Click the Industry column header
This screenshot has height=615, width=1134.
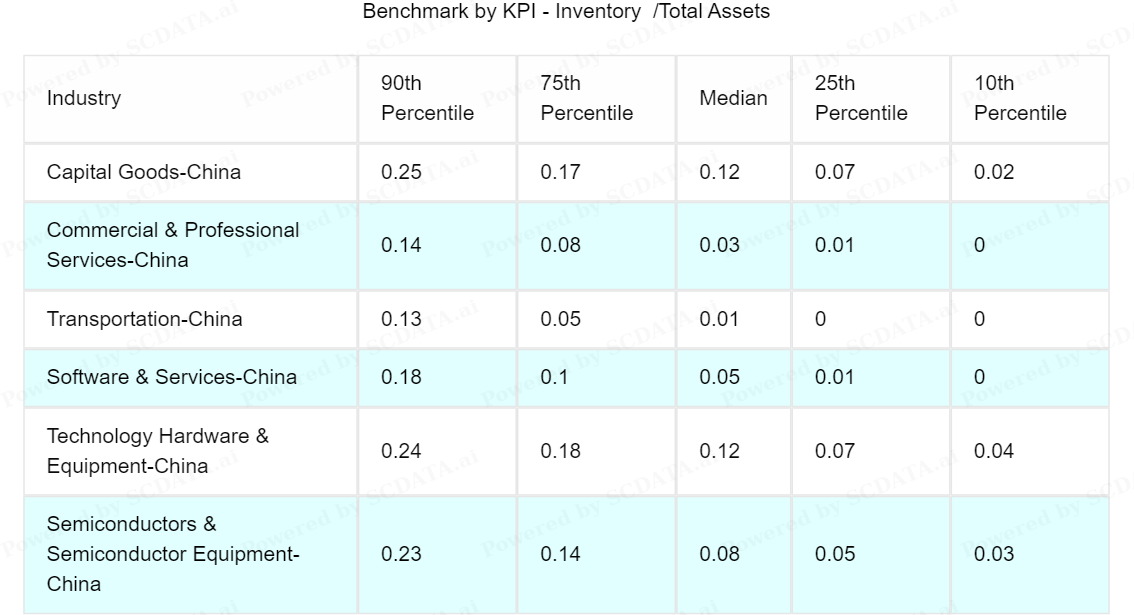coord(84,99)
